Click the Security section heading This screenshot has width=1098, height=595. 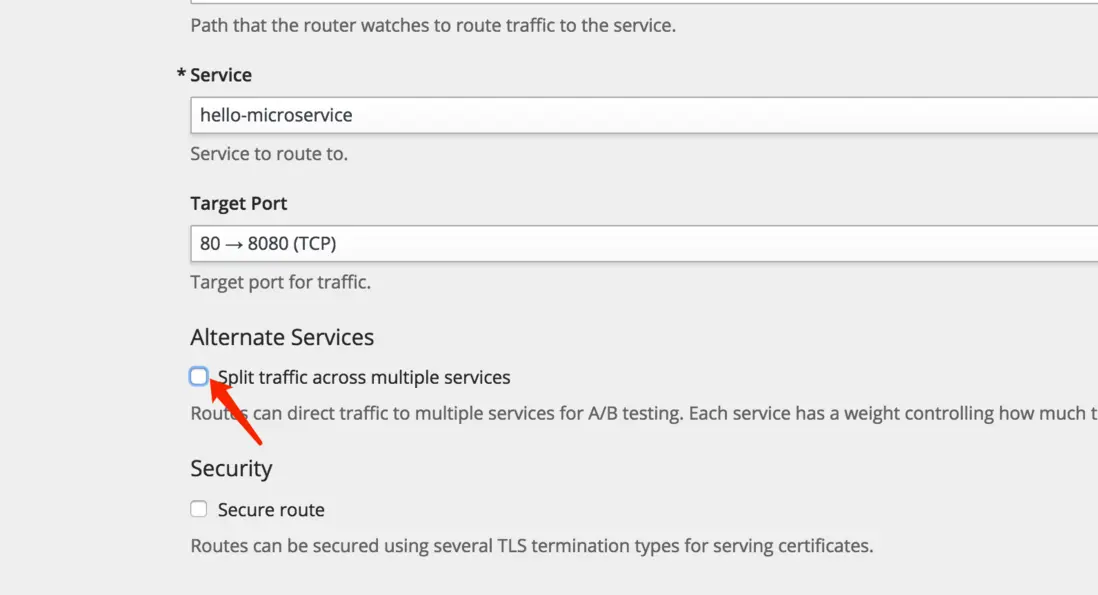coord(231,469)
